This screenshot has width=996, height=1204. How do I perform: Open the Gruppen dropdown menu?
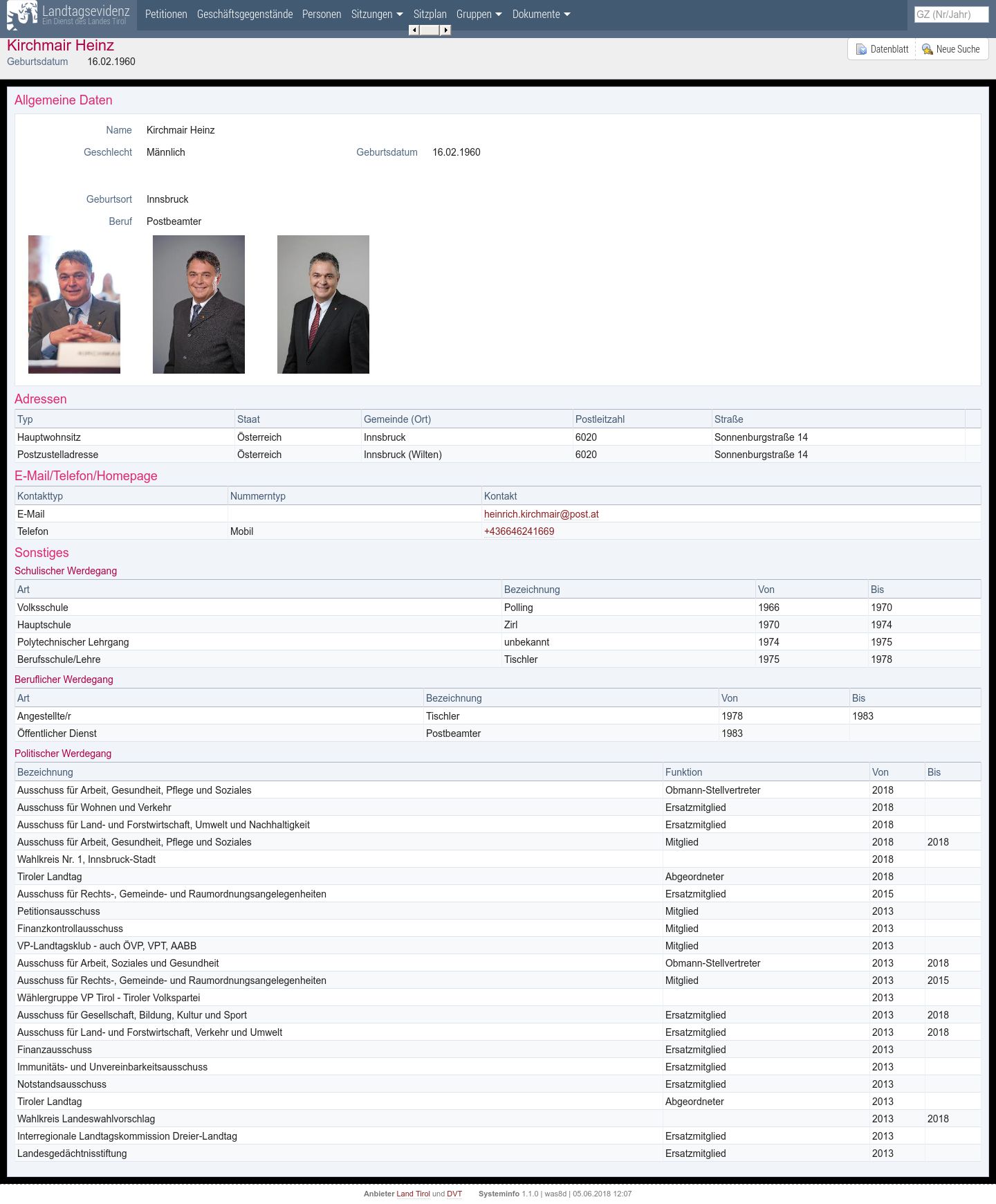(479, 14)
